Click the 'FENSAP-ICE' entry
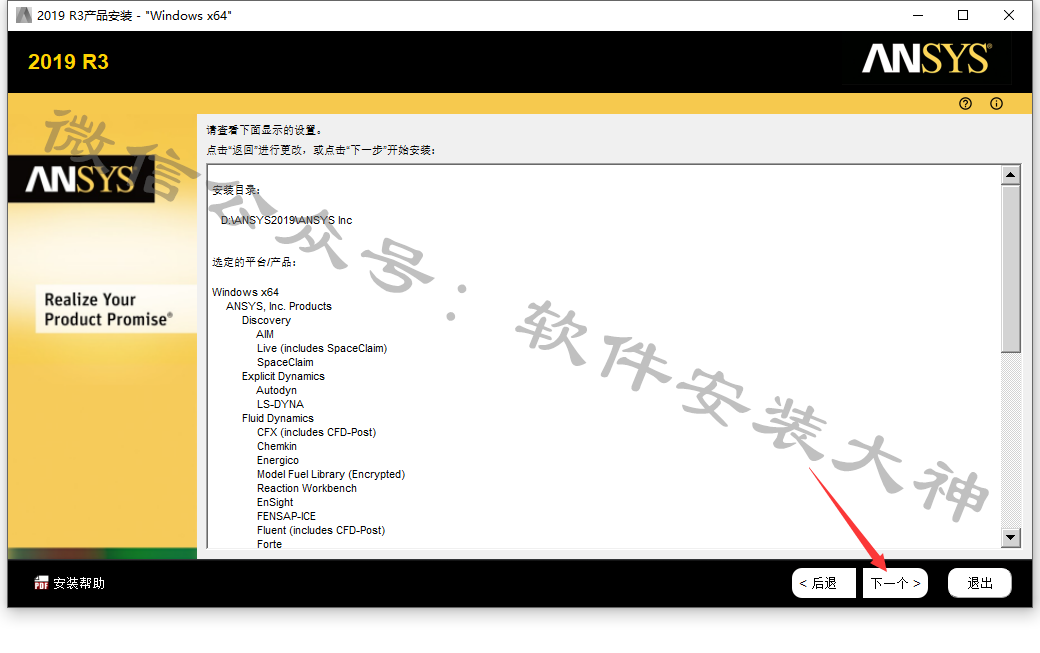 [x=287, y=516]
